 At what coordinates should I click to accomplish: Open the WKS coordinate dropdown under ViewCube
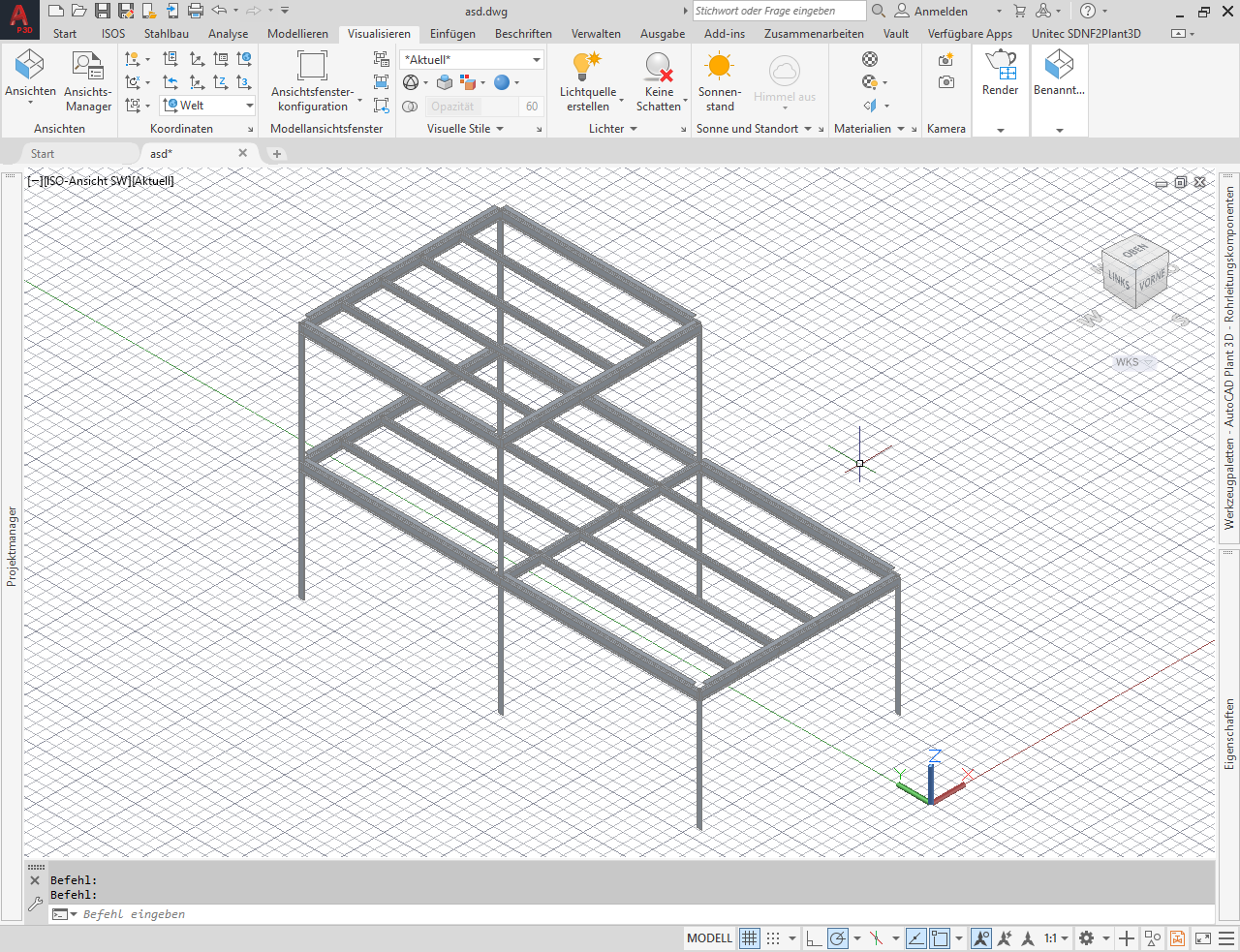(1133, 362)
